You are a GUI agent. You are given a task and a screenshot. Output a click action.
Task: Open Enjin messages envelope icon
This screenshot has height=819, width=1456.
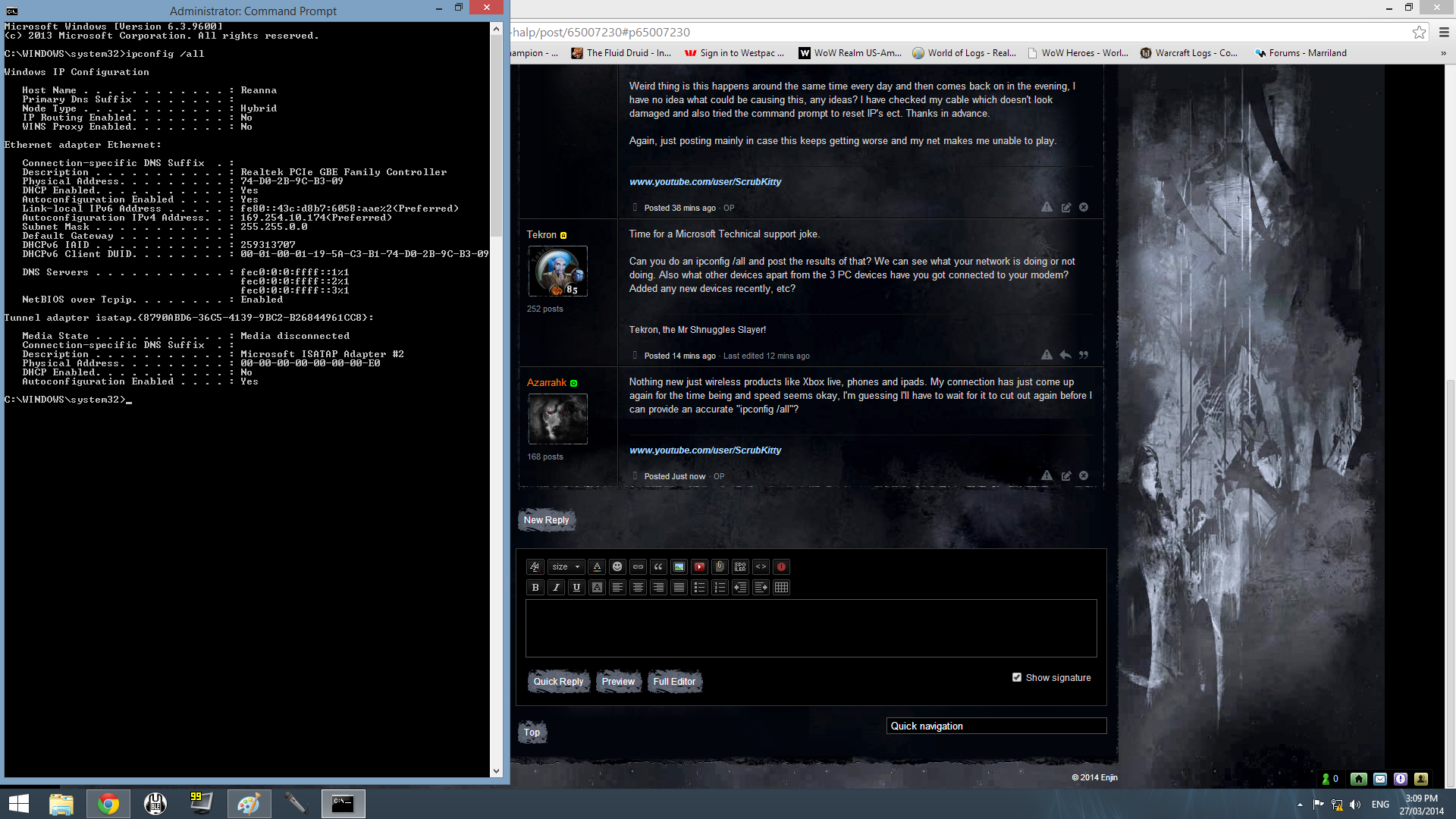[1380, 779]
